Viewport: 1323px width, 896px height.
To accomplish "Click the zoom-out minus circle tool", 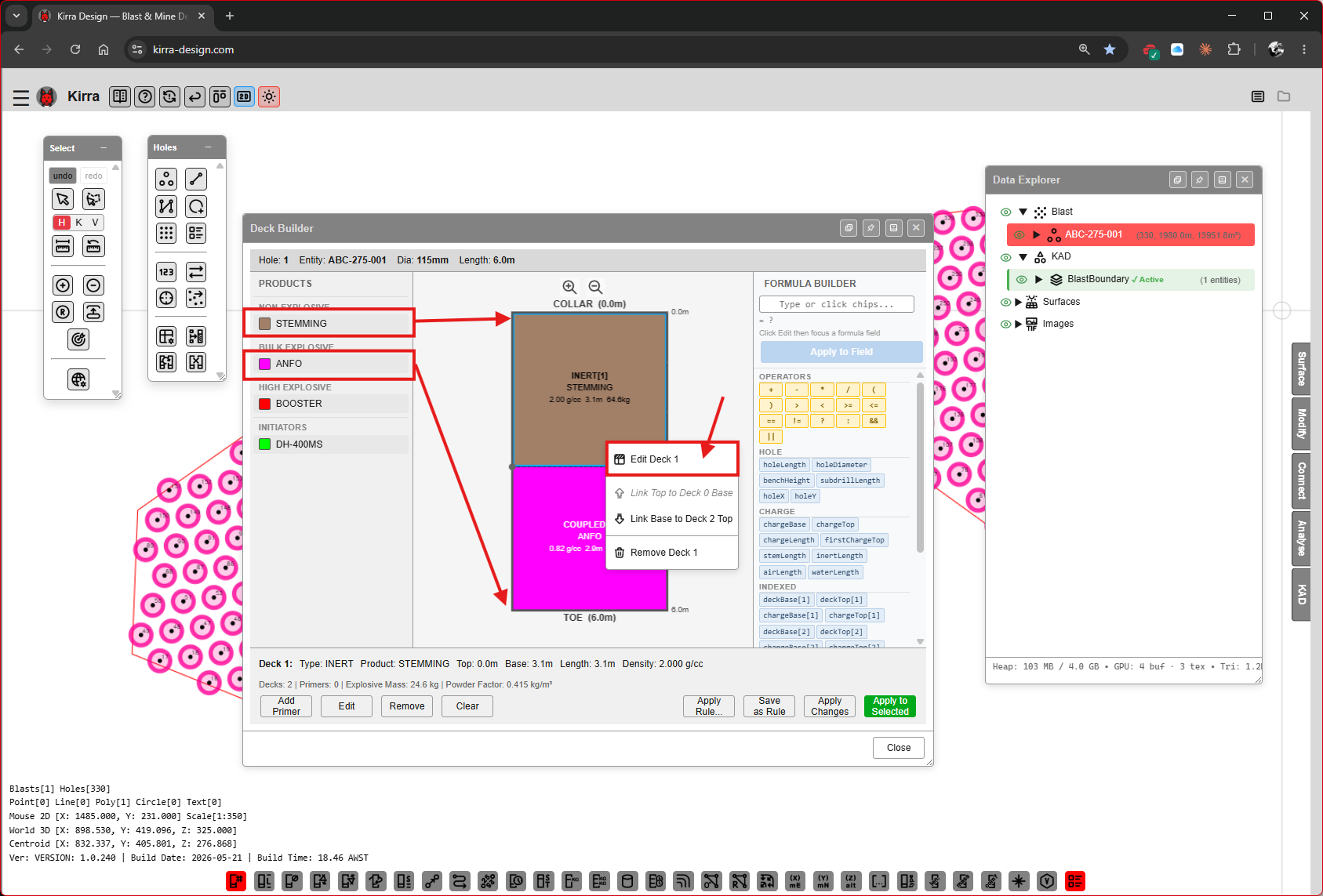I will tap(93, 285).
